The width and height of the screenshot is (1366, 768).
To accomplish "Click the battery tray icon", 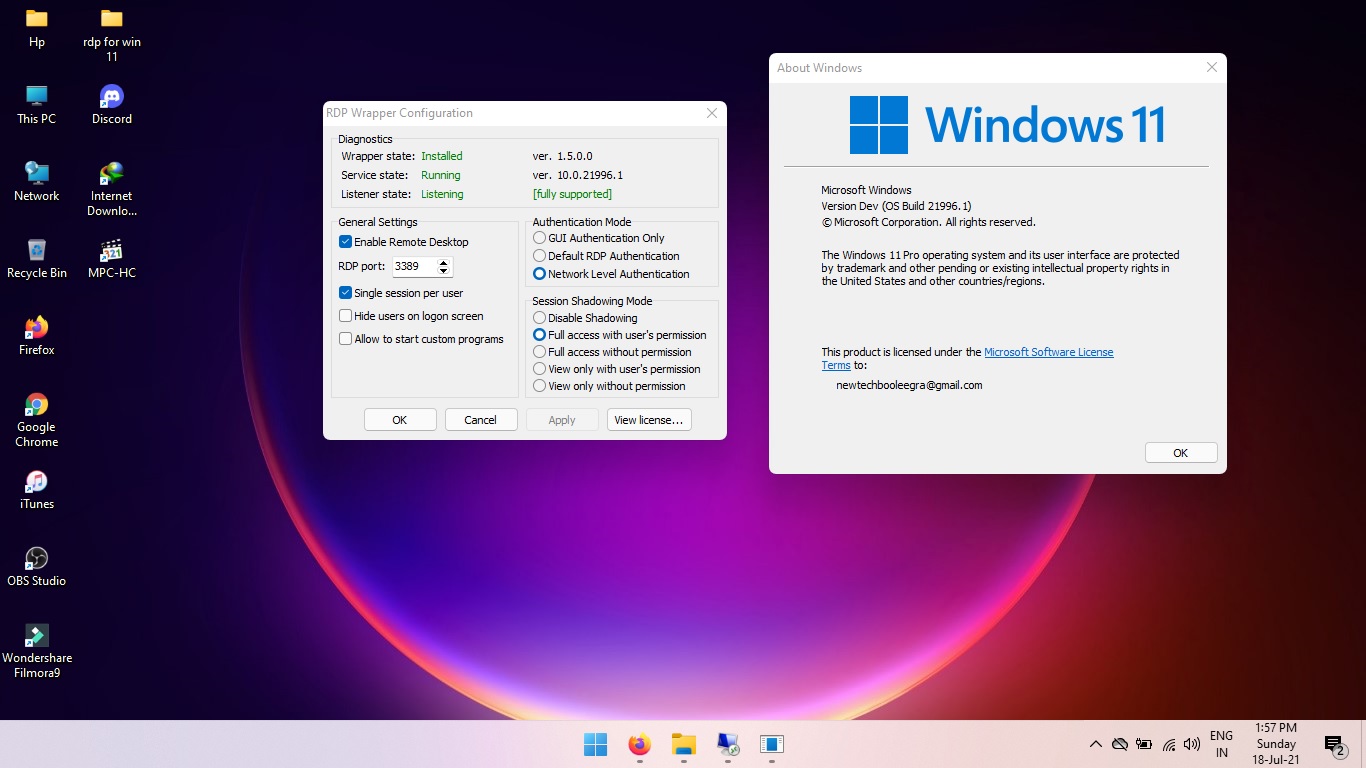I will [x=1144, y=744].
